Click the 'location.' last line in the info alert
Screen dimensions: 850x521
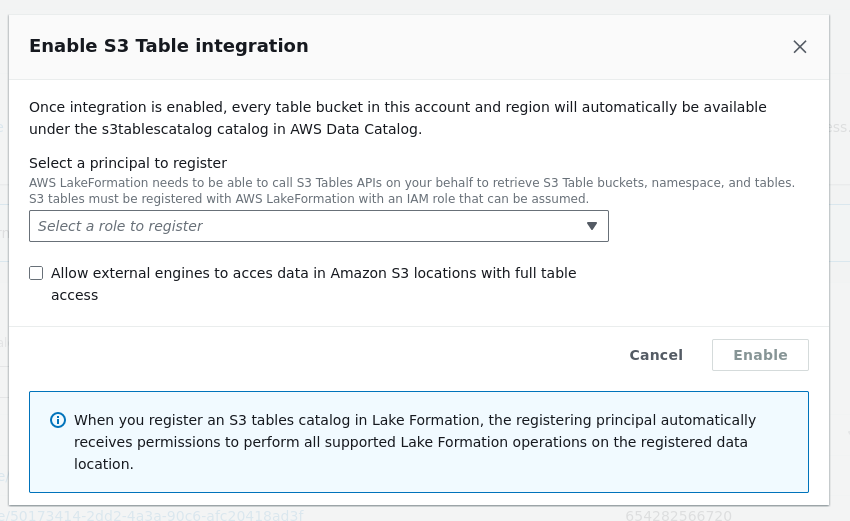click(104, 464)
